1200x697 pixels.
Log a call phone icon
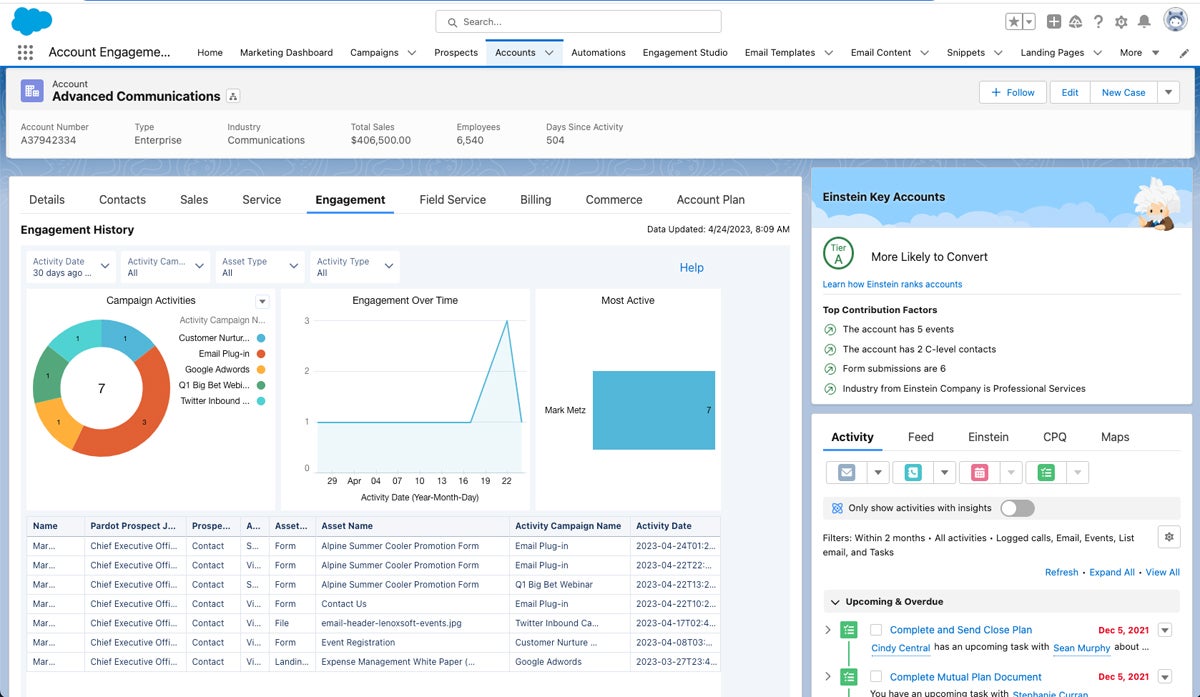[x=913, y=473]
